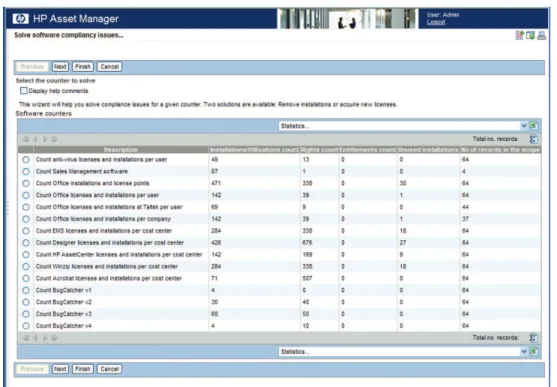
Task: Click 'Count Office licenses and installations per user' text
Action: (x=97, y=195)
